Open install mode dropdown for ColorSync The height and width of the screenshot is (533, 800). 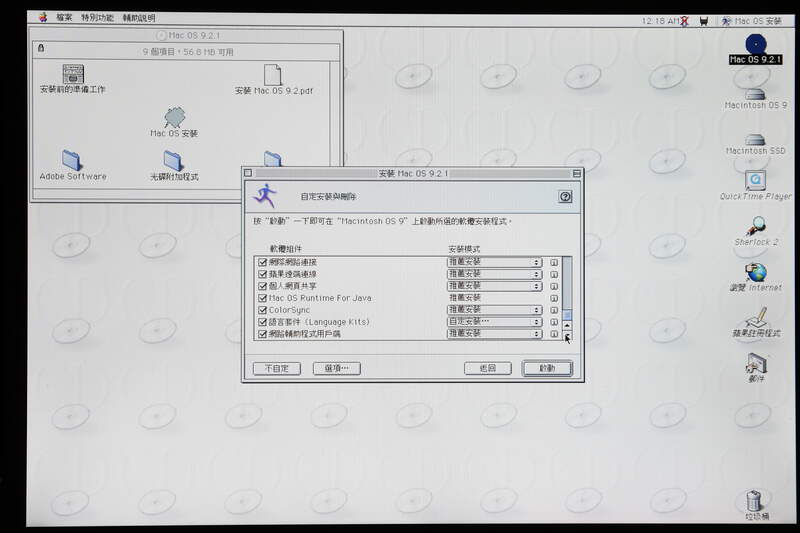tap(494, 310)
